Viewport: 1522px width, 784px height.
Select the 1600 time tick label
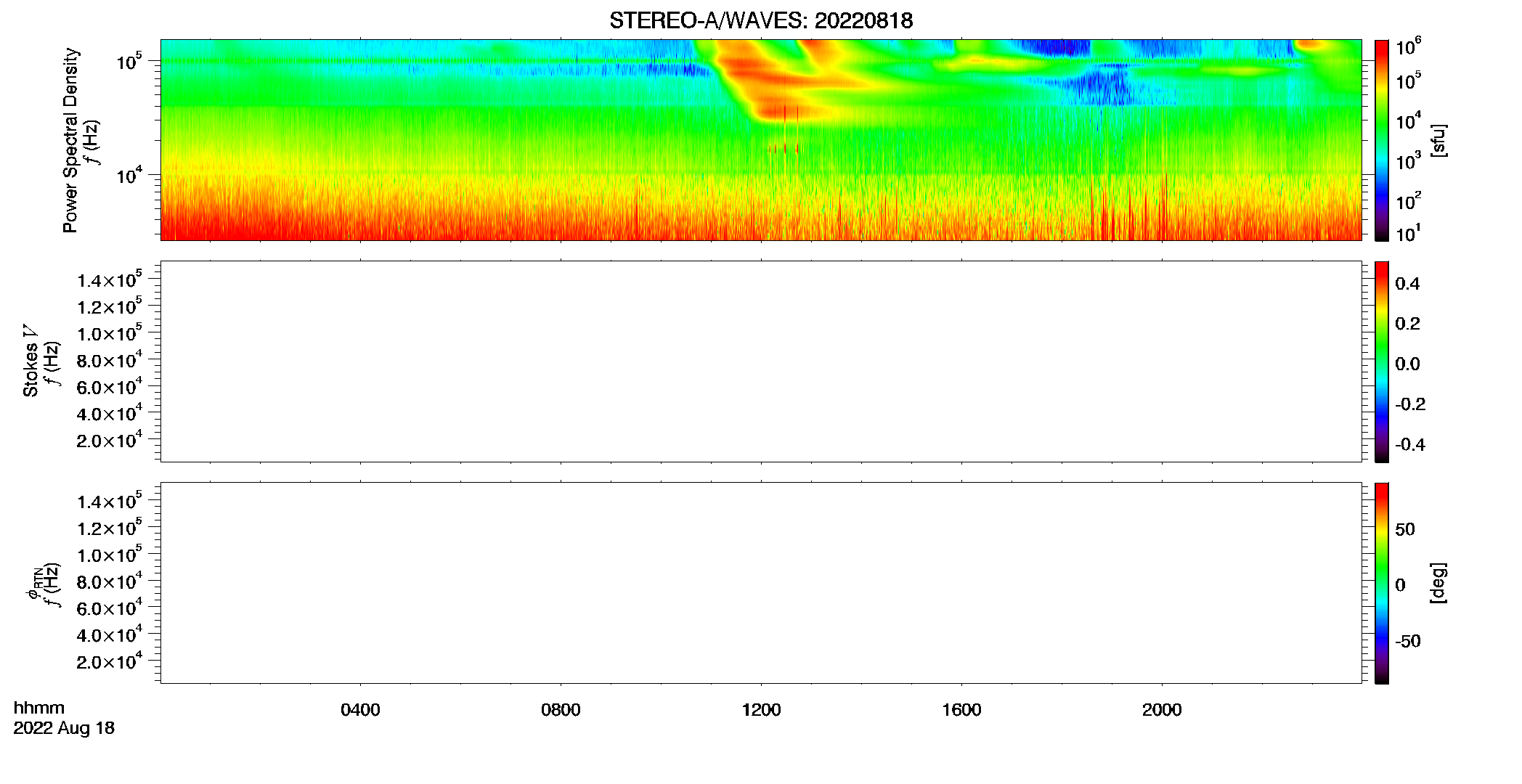[x=961, y=710]
